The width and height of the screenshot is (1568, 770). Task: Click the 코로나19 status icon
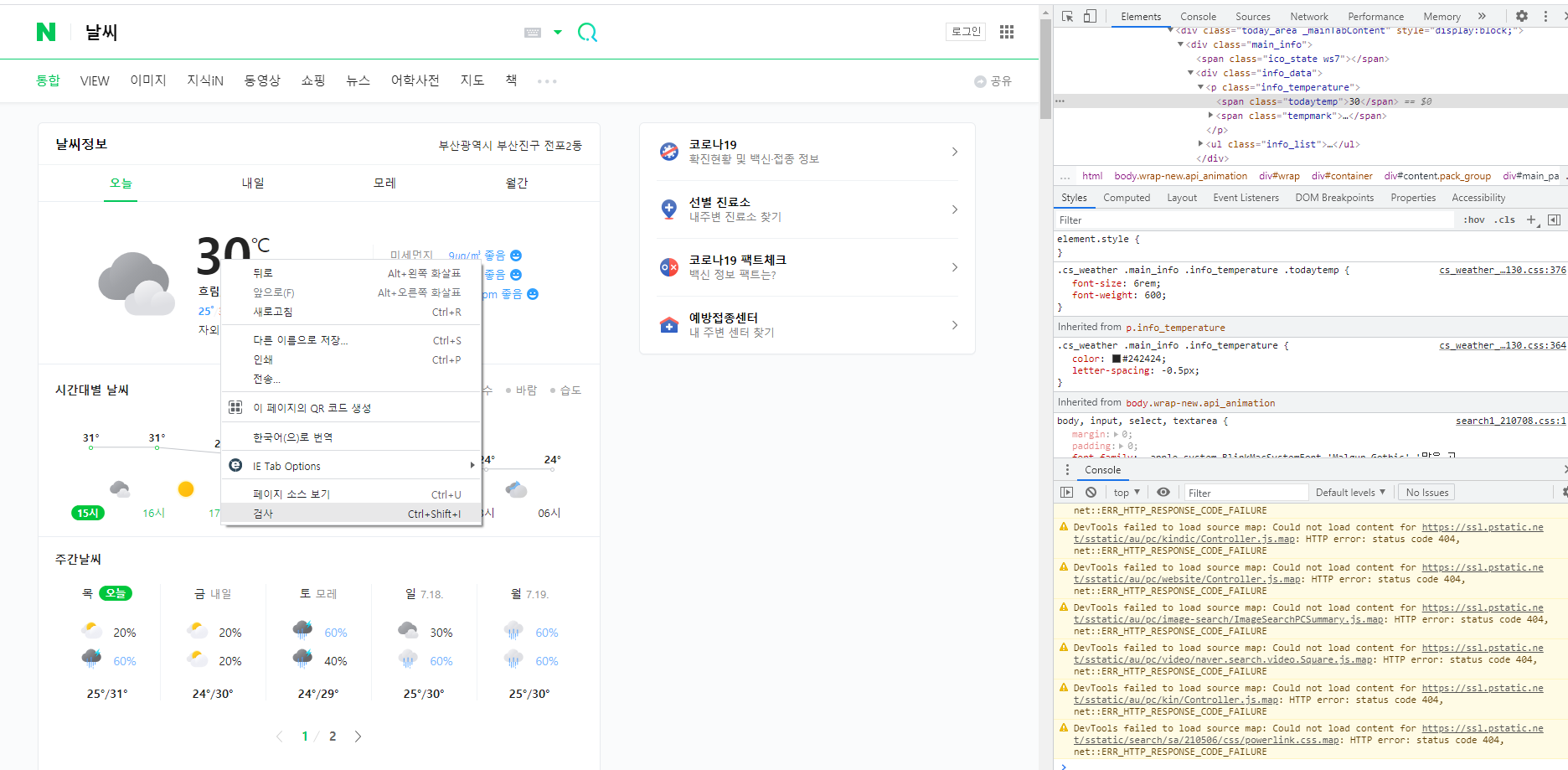[x=668, y=152]
